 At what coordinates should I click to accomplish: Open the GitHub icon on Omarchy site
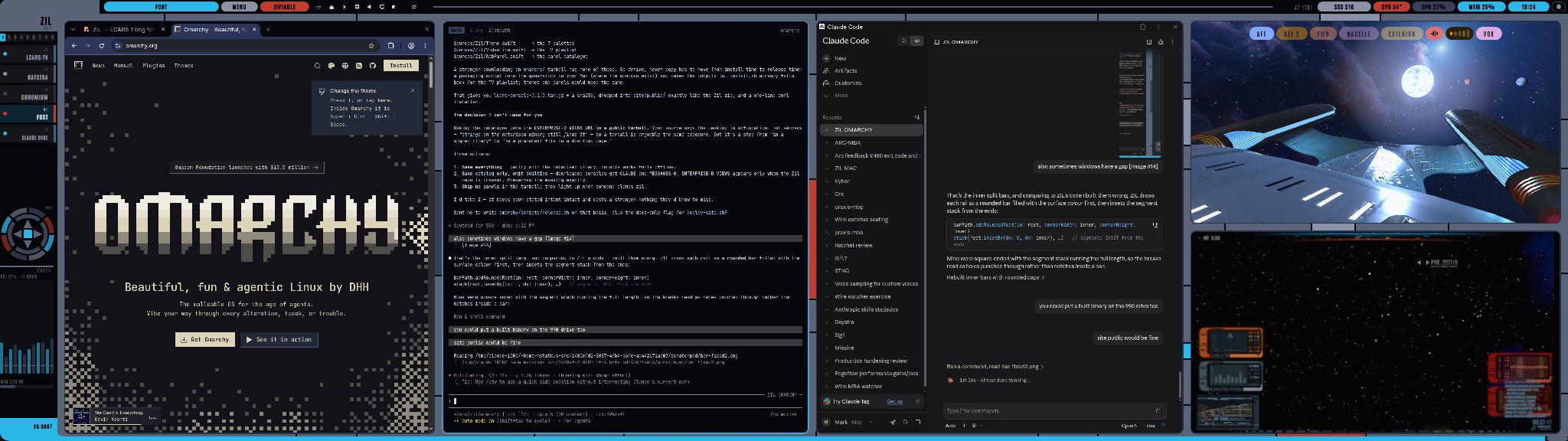(373, 66)
